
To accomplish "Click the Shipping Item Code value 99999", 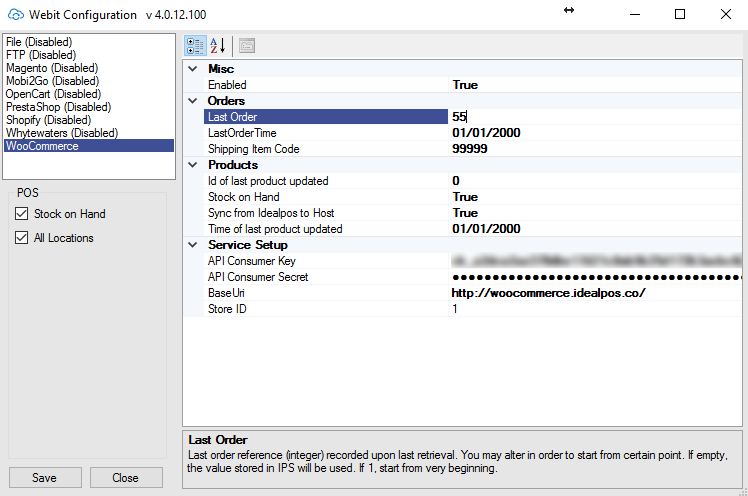I will pyautogui.click(x=595, y=149).
